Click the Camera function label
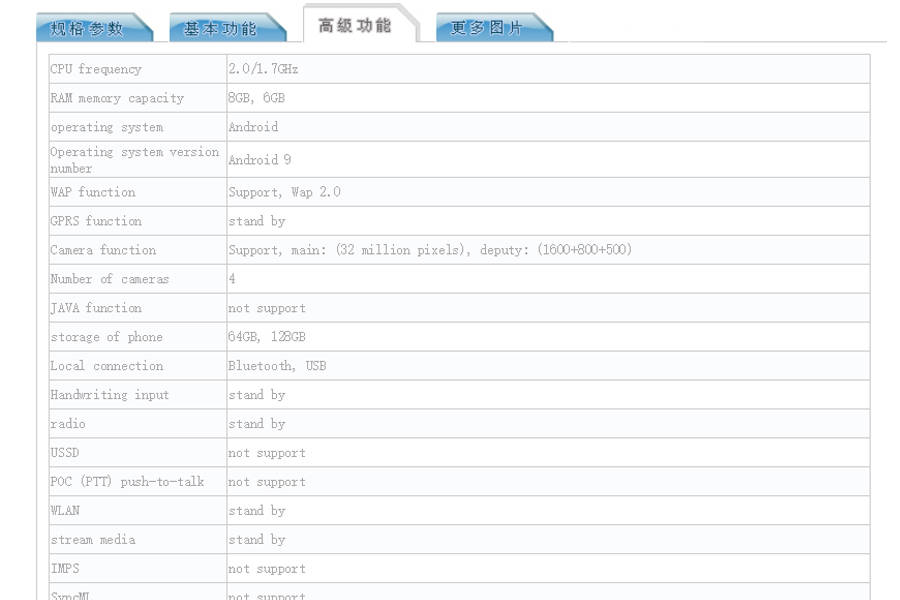 tap(103, 250)
